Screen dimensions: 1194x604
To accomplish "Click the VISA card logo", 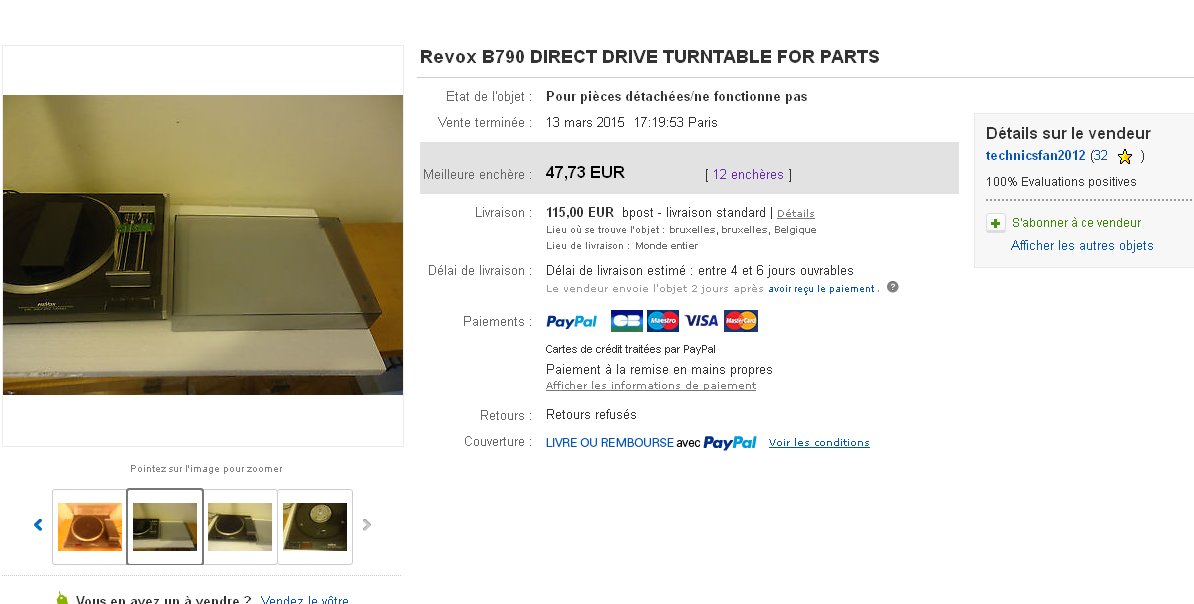I will pos(701,321).
